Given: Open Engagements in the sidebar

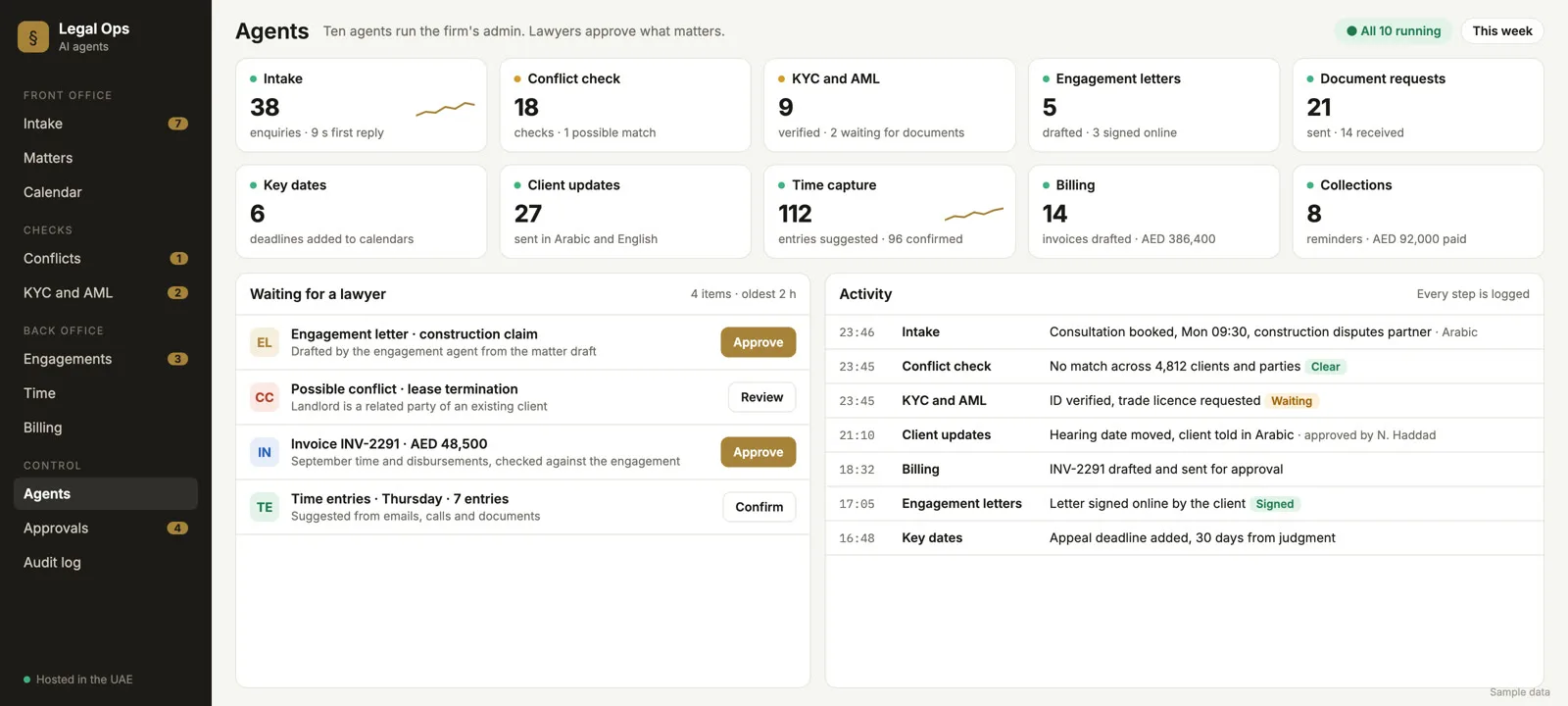Looking at the screenshot, I should click(106, 359).
